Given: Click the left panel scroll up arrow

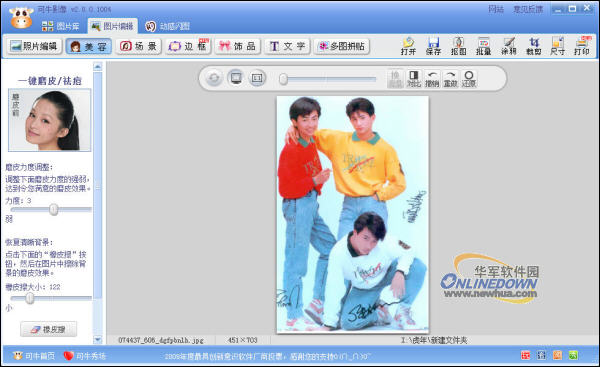Looking at the screenshot, I should (98, 67).
